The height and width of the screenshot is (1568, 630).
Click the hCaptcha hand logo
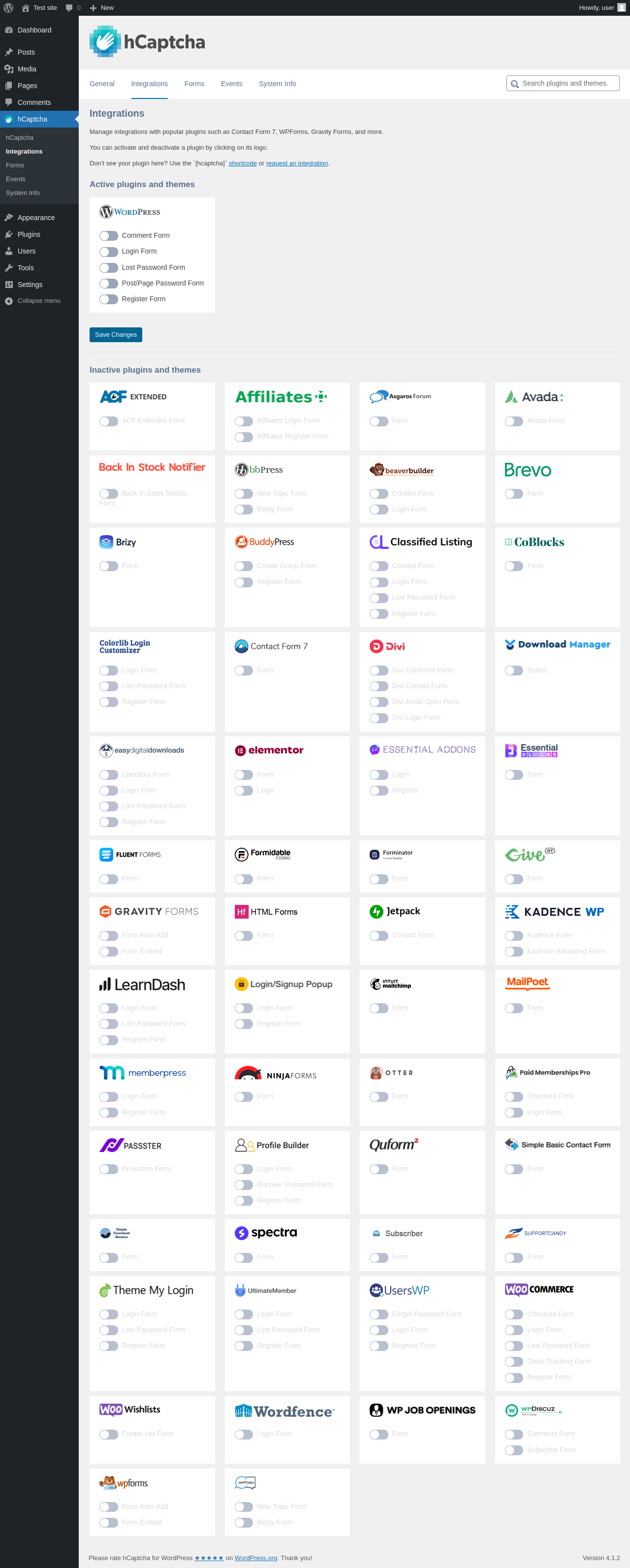(105, 41)
